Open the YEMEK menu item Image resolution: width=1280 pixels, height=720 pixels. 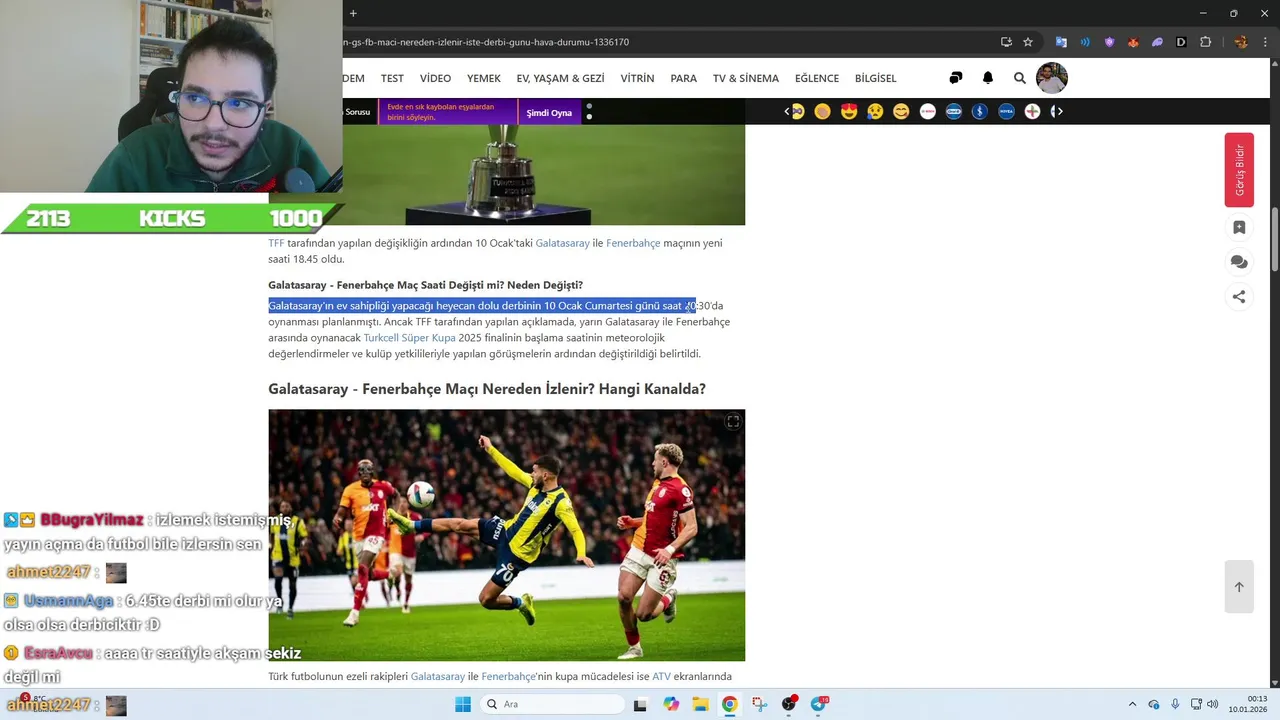pos(484,78)
